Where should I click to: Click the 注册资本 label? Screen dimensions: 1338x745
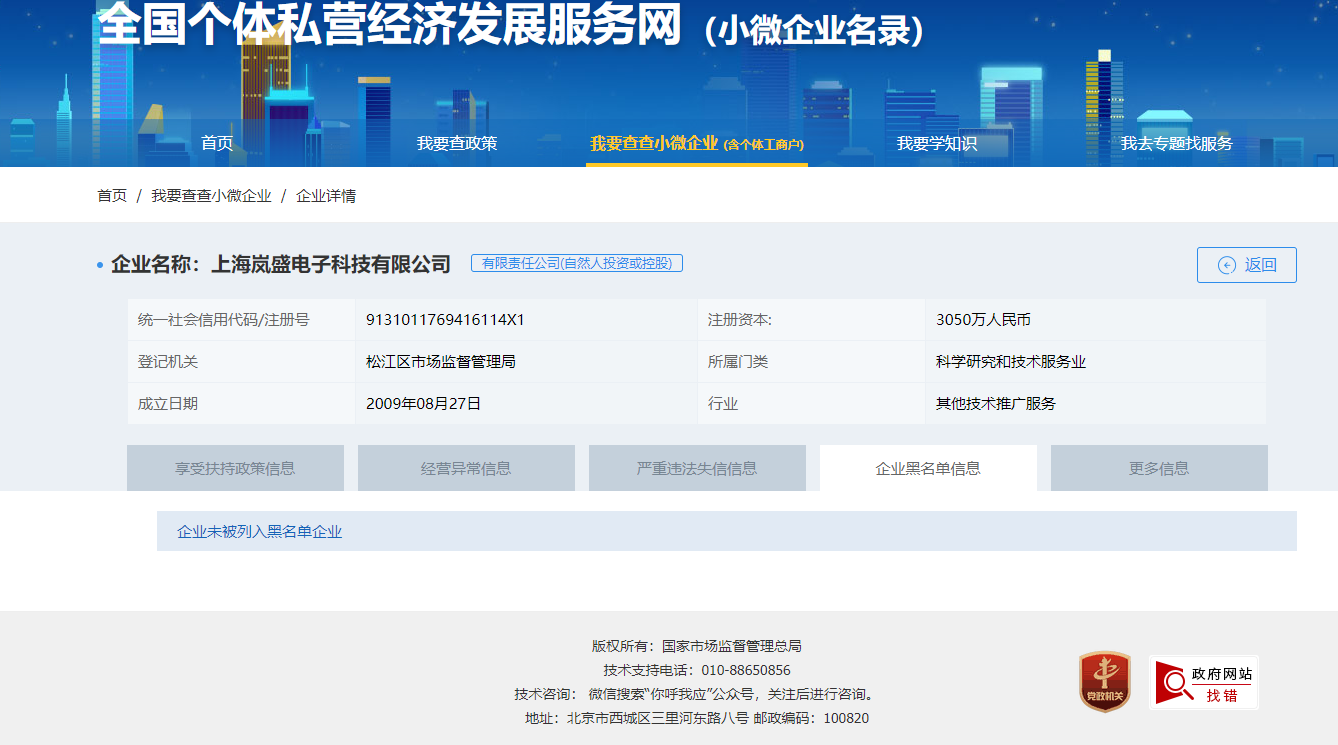740,320
